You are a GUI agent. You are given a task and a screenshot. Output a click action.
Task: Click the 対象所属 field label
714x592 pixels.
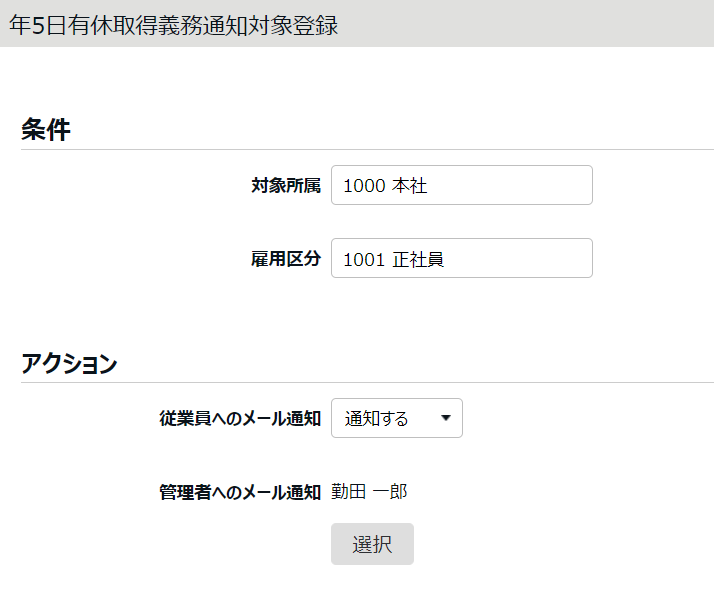(285, 186)
